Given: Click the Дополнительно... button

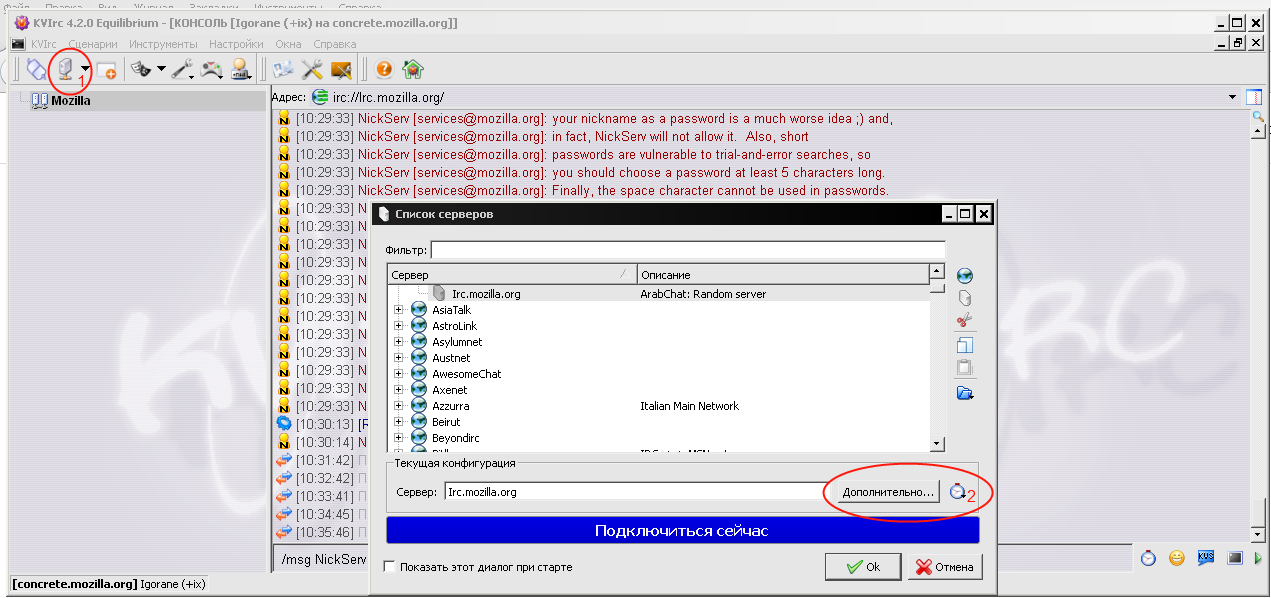Looking at the screenshot, I should pos(888,492).
